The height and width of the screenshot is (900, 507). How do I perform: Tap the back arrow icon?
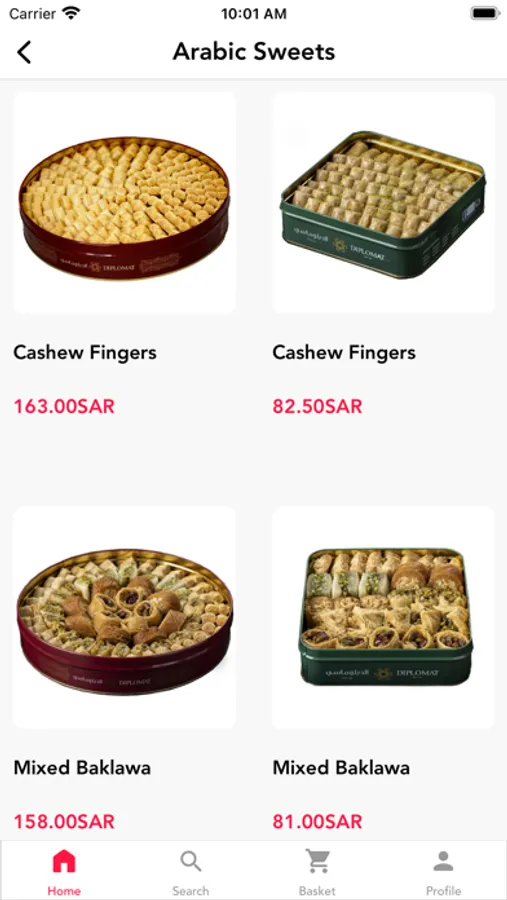pos(24,52)
